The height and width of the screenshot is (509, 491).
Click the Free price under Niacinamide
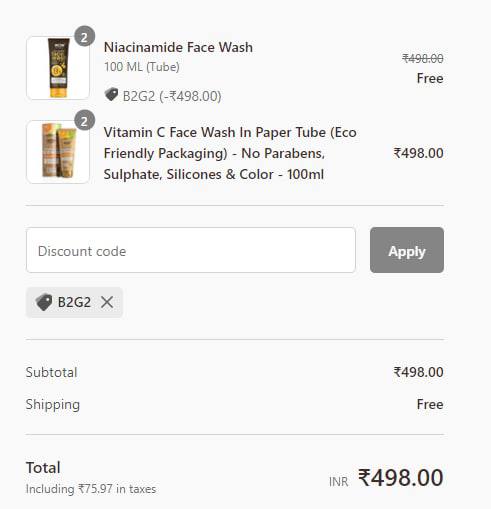tap(430, 78)
